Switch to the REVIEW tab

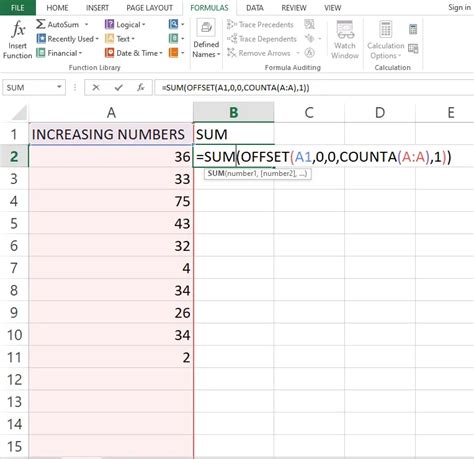pos(294,8)
